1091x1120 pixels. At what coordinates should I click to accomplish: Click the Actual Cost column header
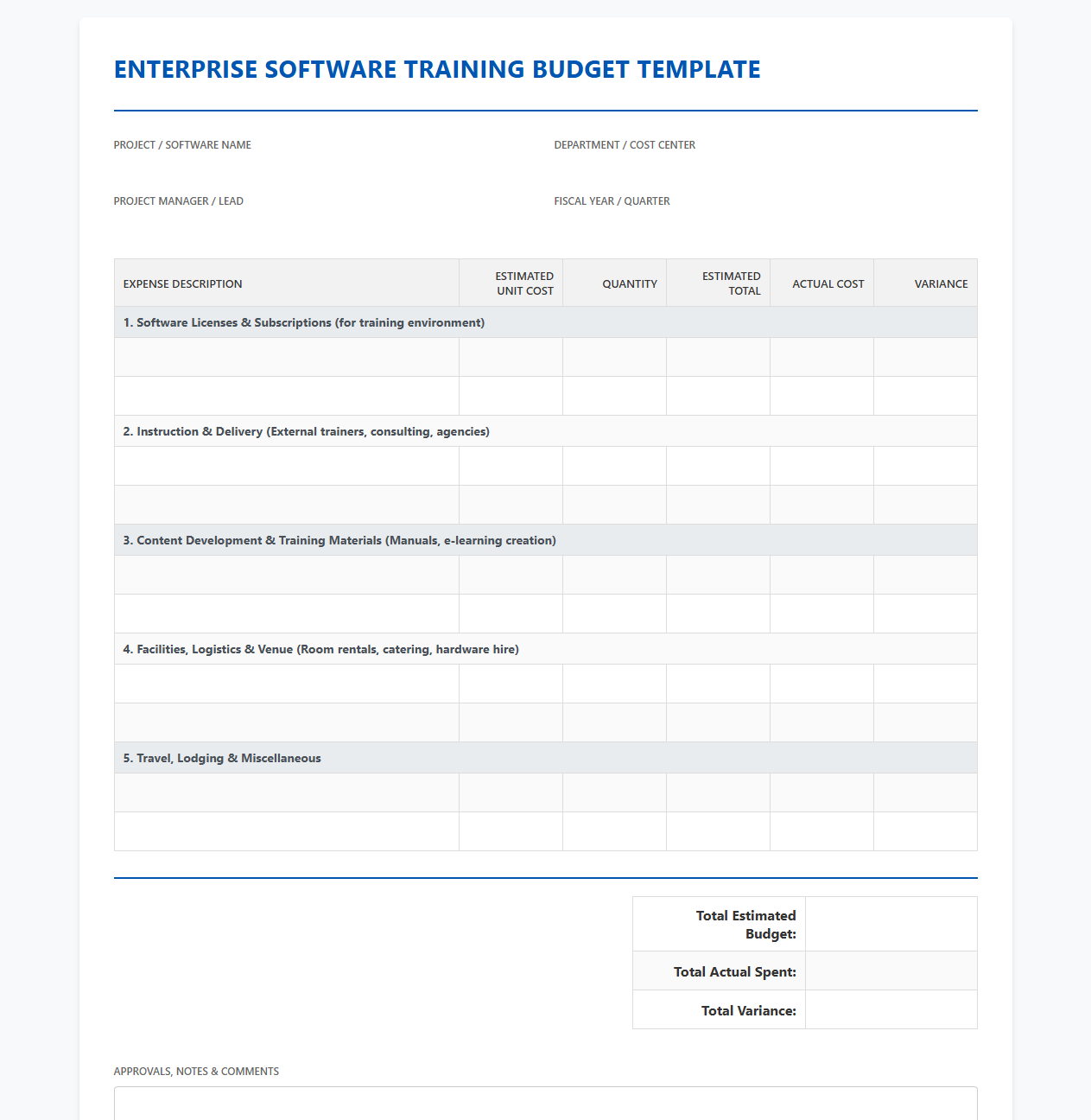click(822, 283)
